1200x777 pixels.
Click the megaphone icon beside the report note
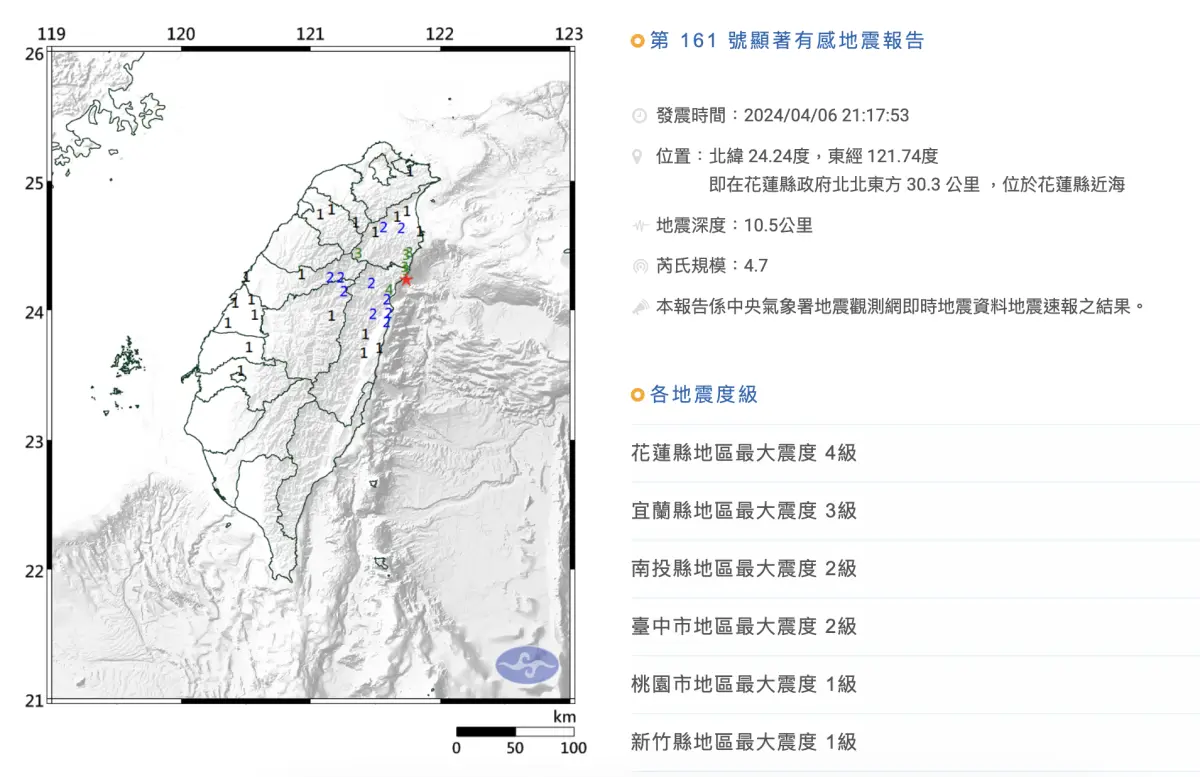coord(639,307)
